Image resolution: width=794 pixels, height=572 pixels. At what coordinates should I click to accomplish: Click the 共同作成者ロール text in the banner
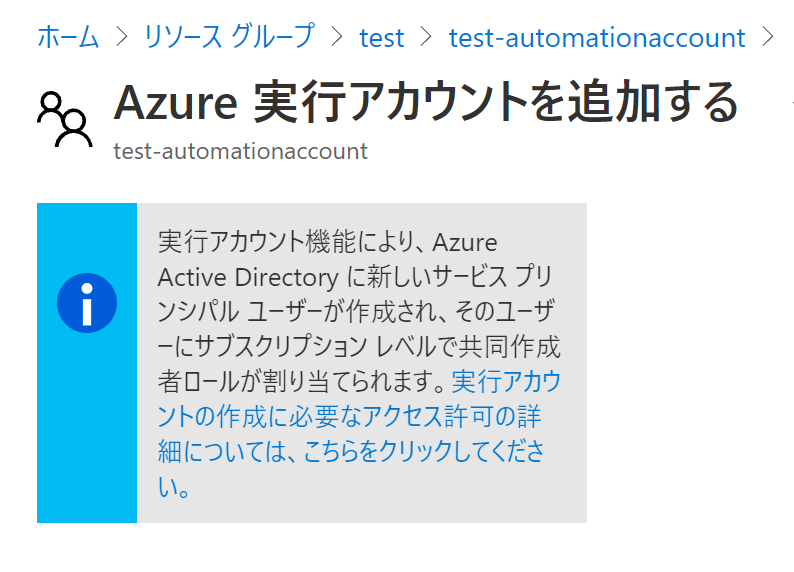(510, 347)
